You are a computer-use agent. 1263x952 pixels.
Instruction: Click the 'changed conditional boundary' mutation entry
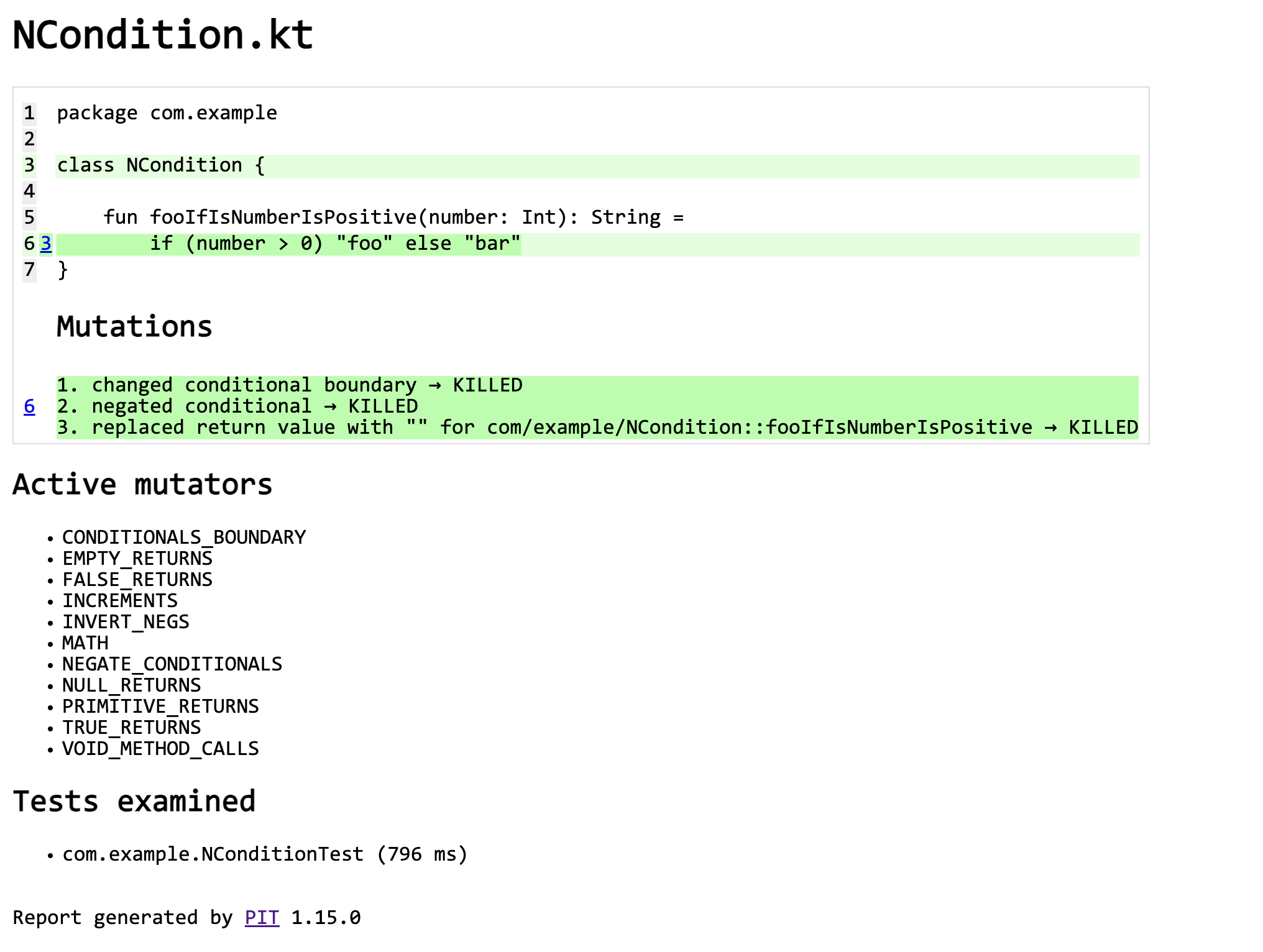(x=290, y=385)
